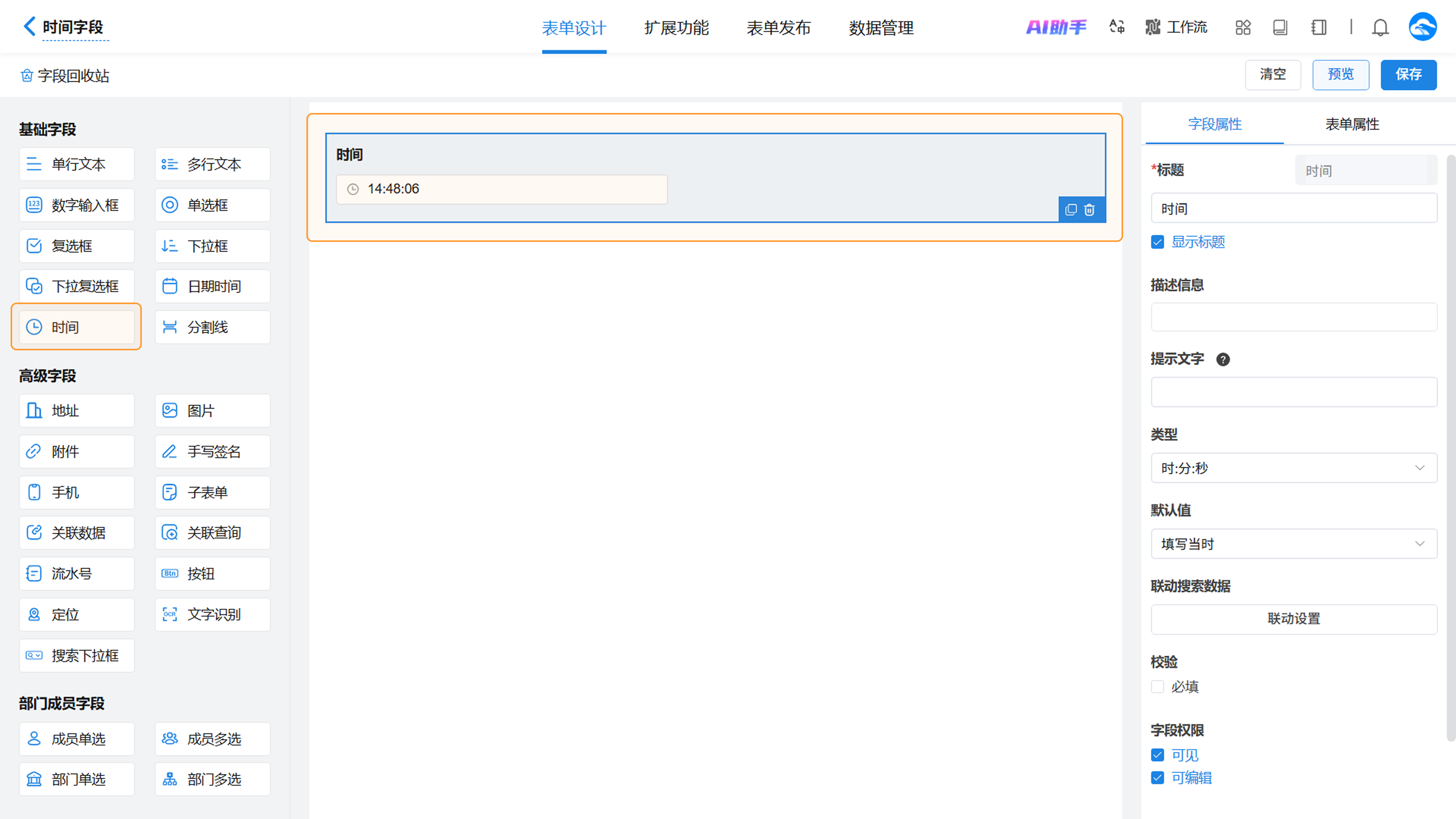Toggle 显示标题 checkbox
The image size is (1456, 819).
[1158, 243]
